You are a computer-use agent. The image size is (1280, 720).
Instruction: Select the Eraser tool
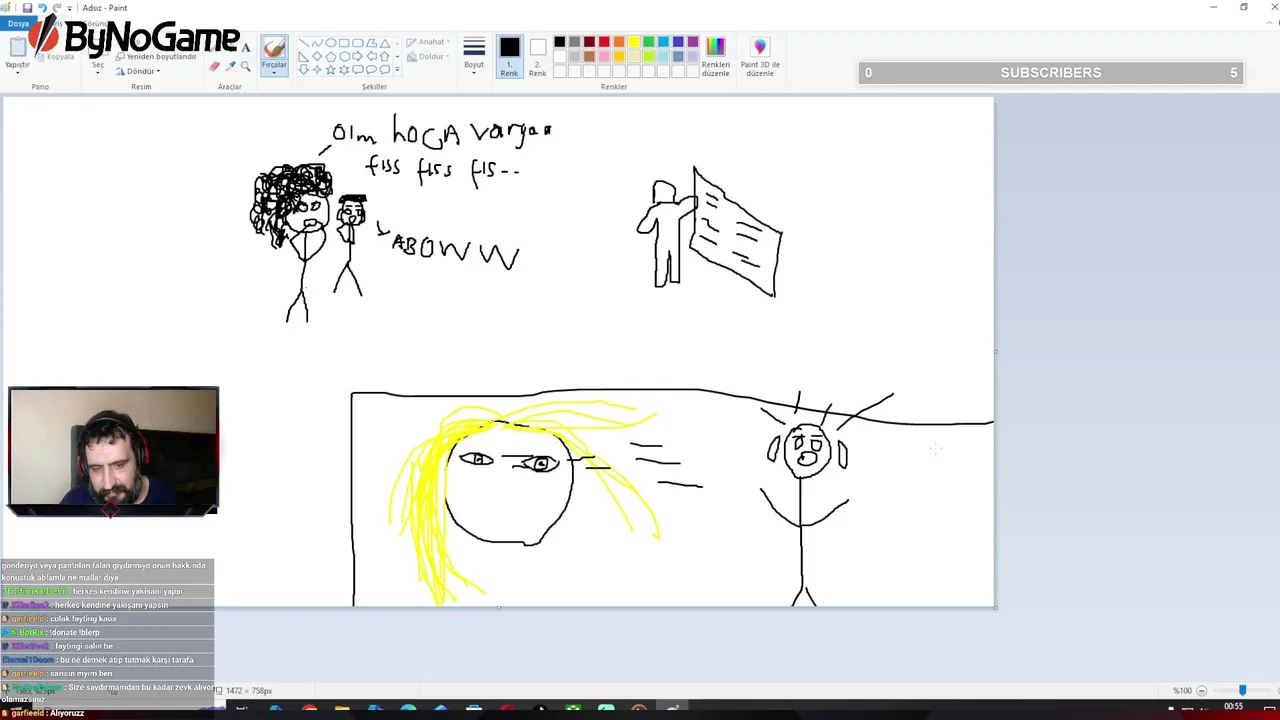point(214,66)
